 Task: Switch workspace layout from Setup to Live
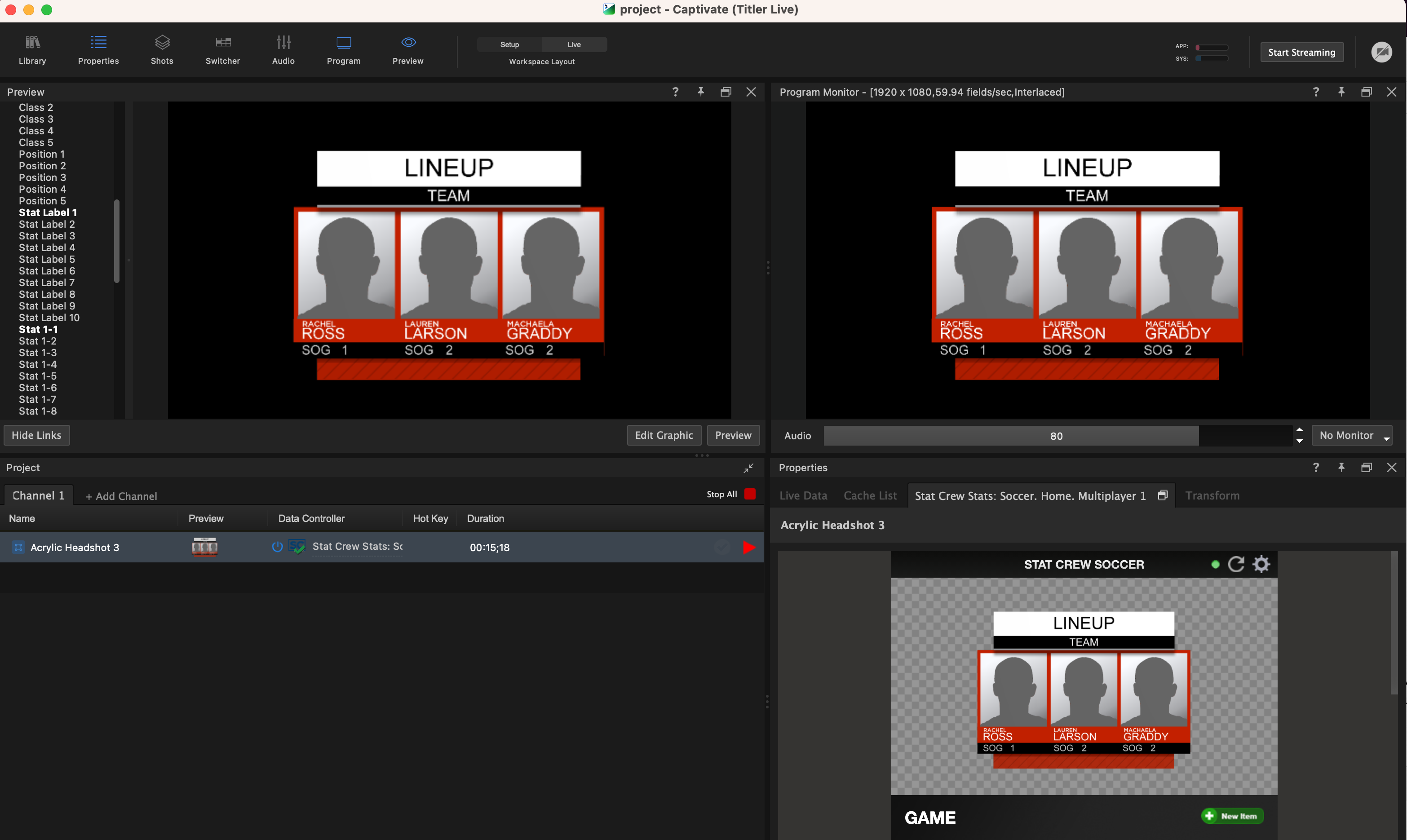point(574,44)
